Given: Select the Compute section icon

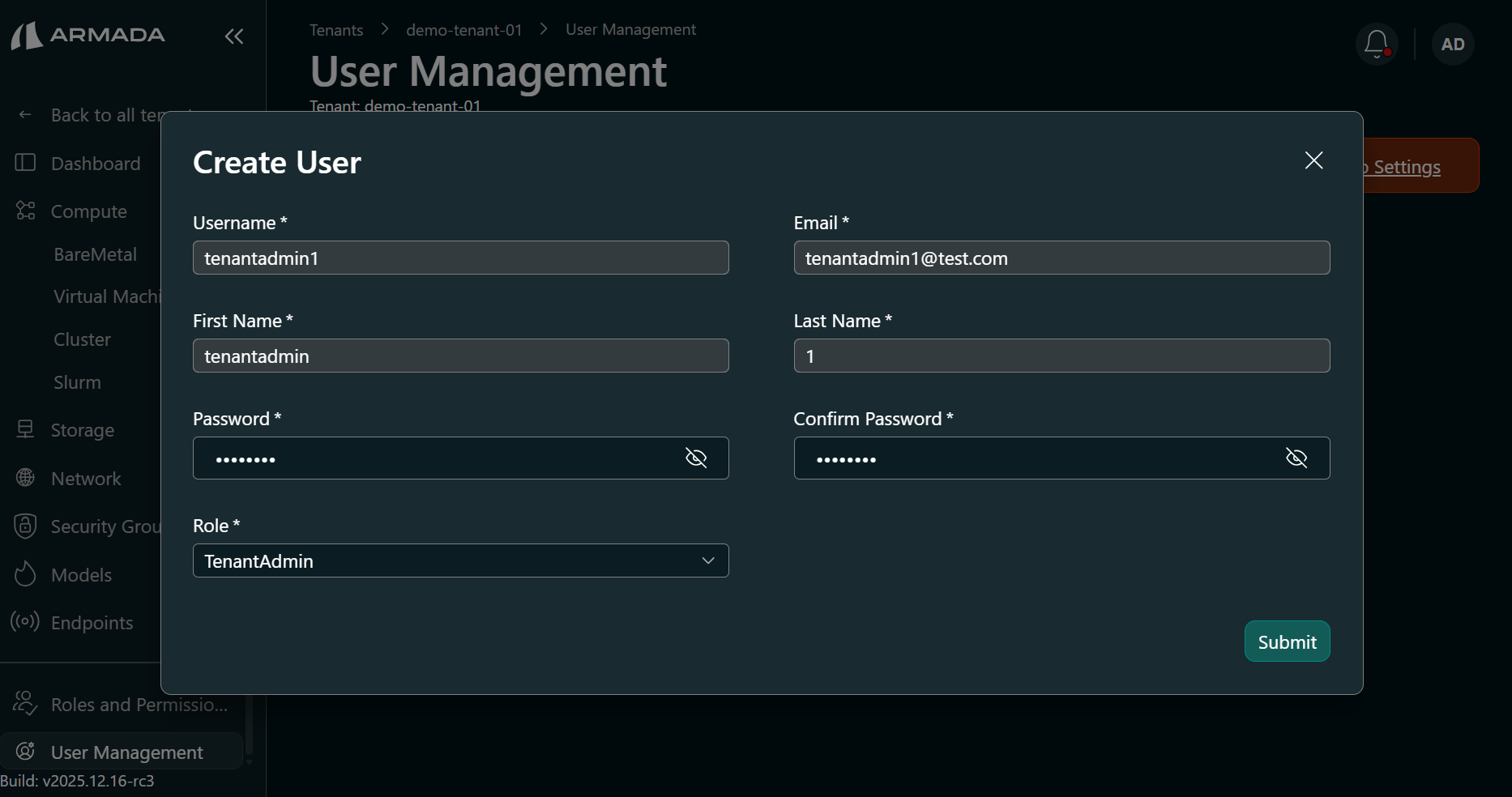Looking at the screenshot, I should click(25, 211).
